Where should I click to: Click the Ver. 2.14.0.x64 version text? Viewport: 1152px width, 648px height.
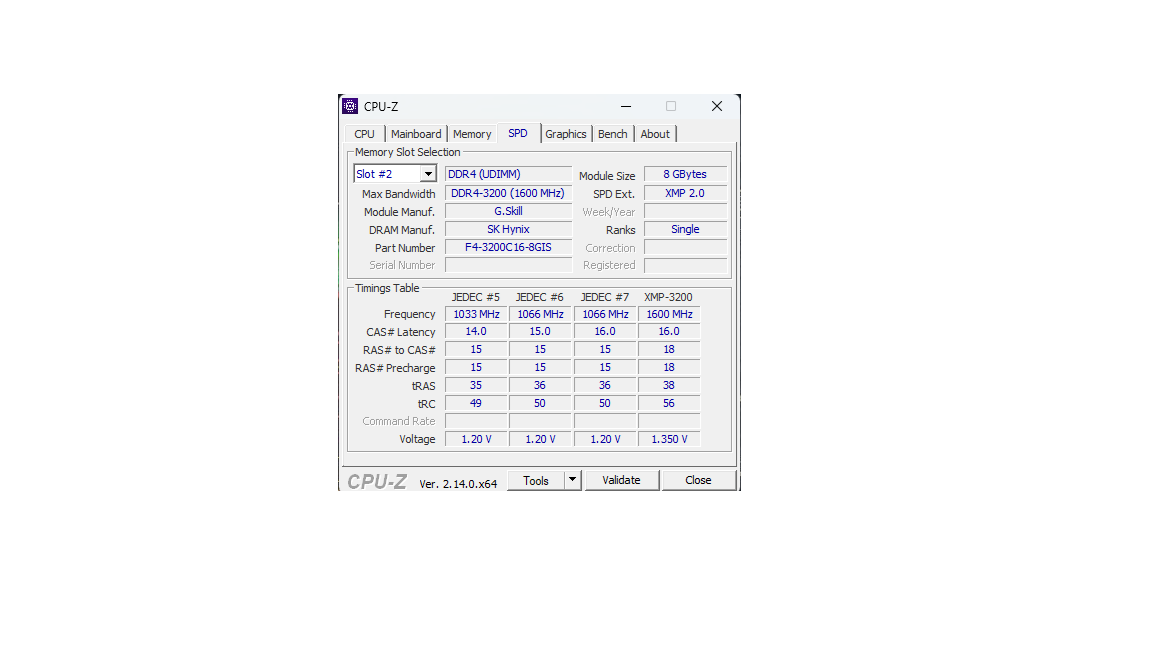tap(458, 483)
